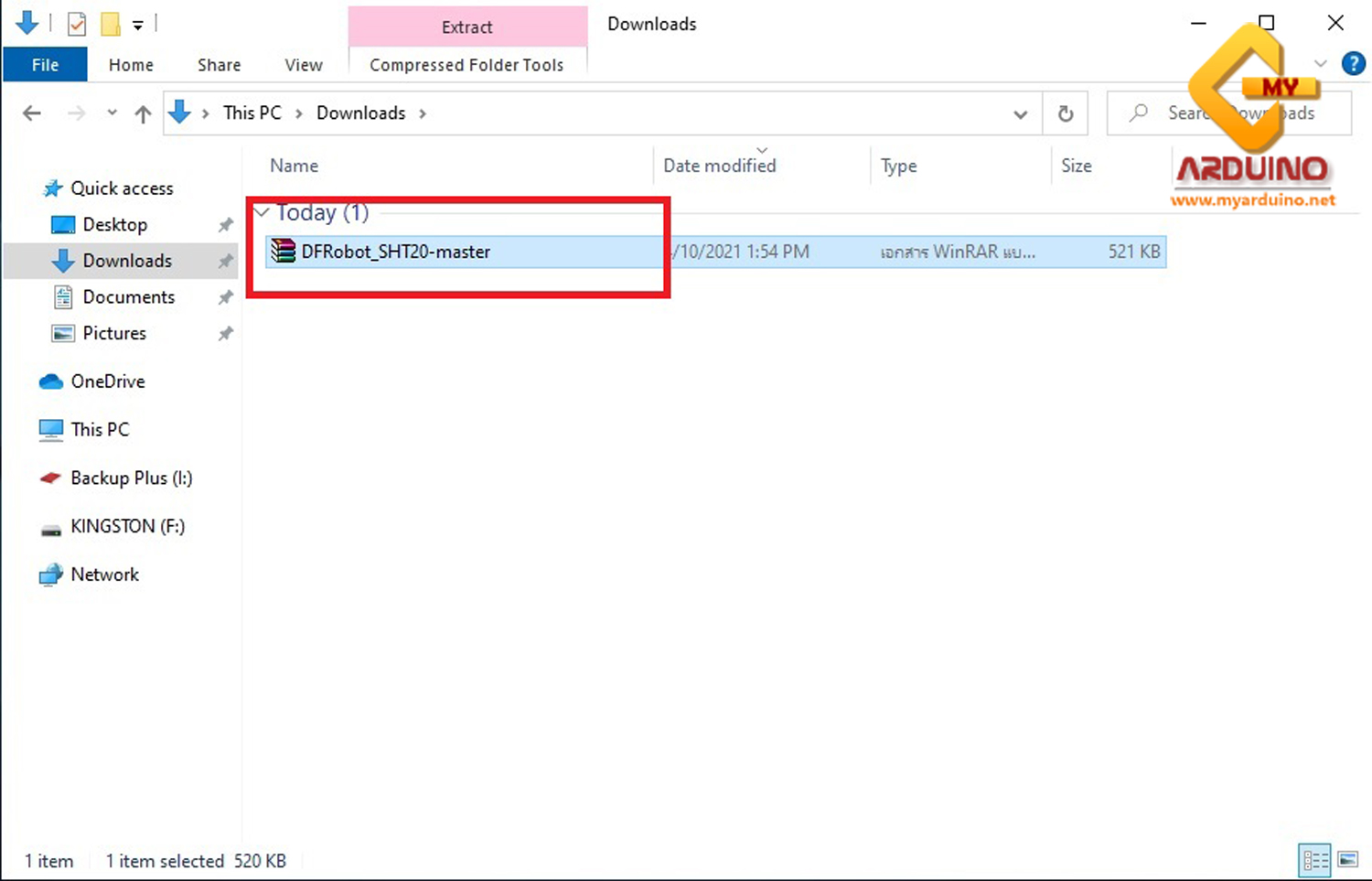The height and width of the screenshot is (881, 1372).
Task: Click the Refresh button beside address bar
Action: pos(1065,113)
